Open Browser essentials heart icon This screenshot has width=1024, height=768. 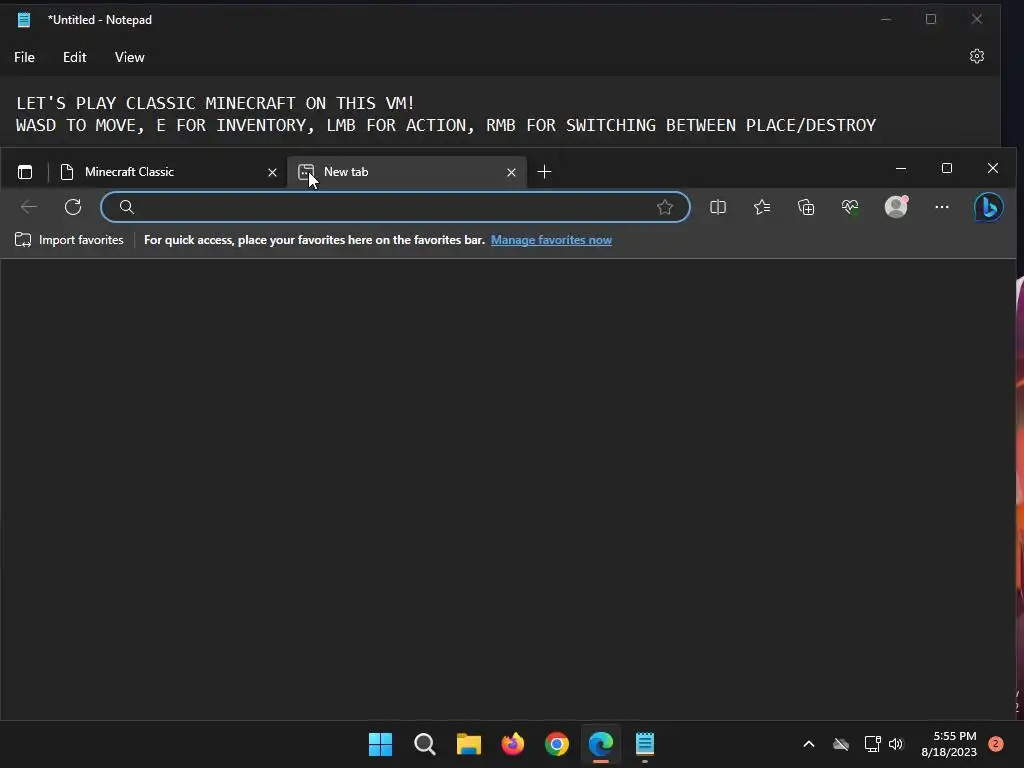click(850, 207)
